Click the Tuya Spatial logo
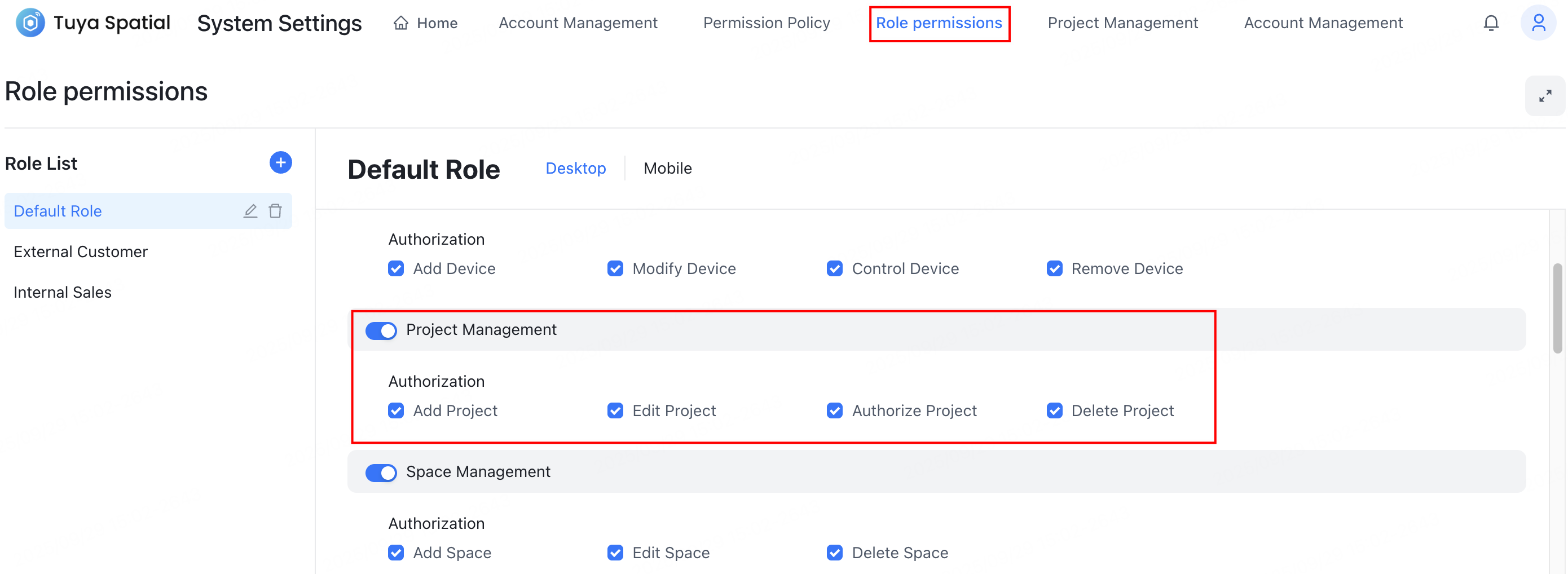This screenshot has height=574, width=1568. (x=30, y=23)
